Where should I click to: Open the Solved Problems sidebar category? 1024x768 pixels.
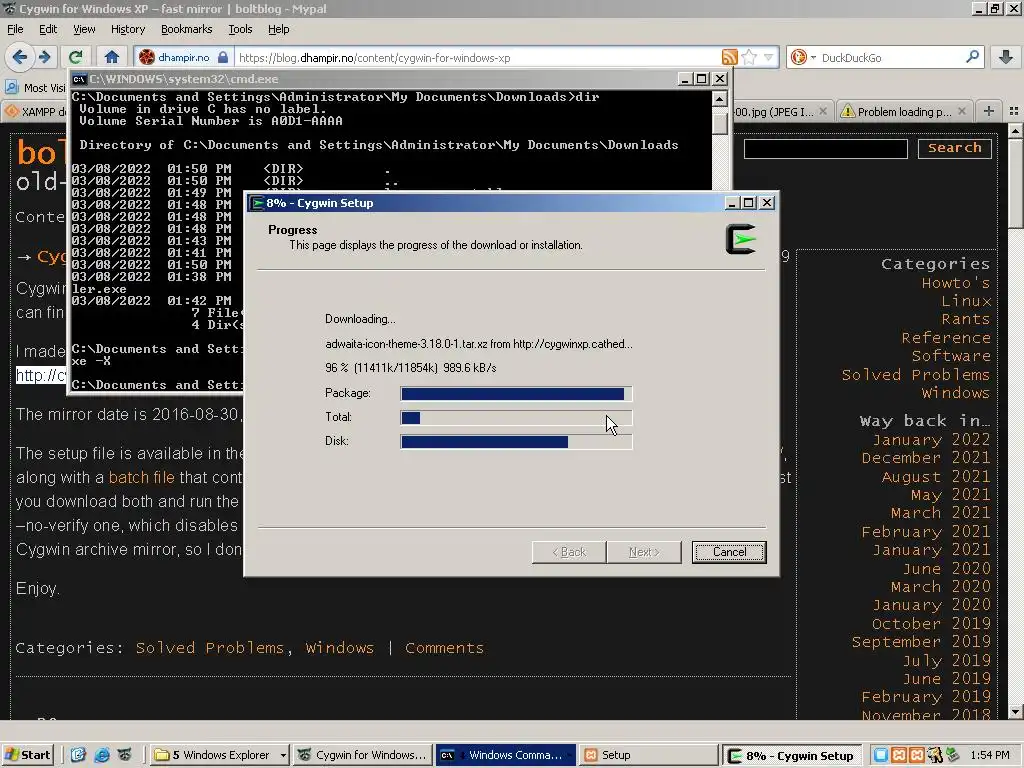(x=916, y=375)
